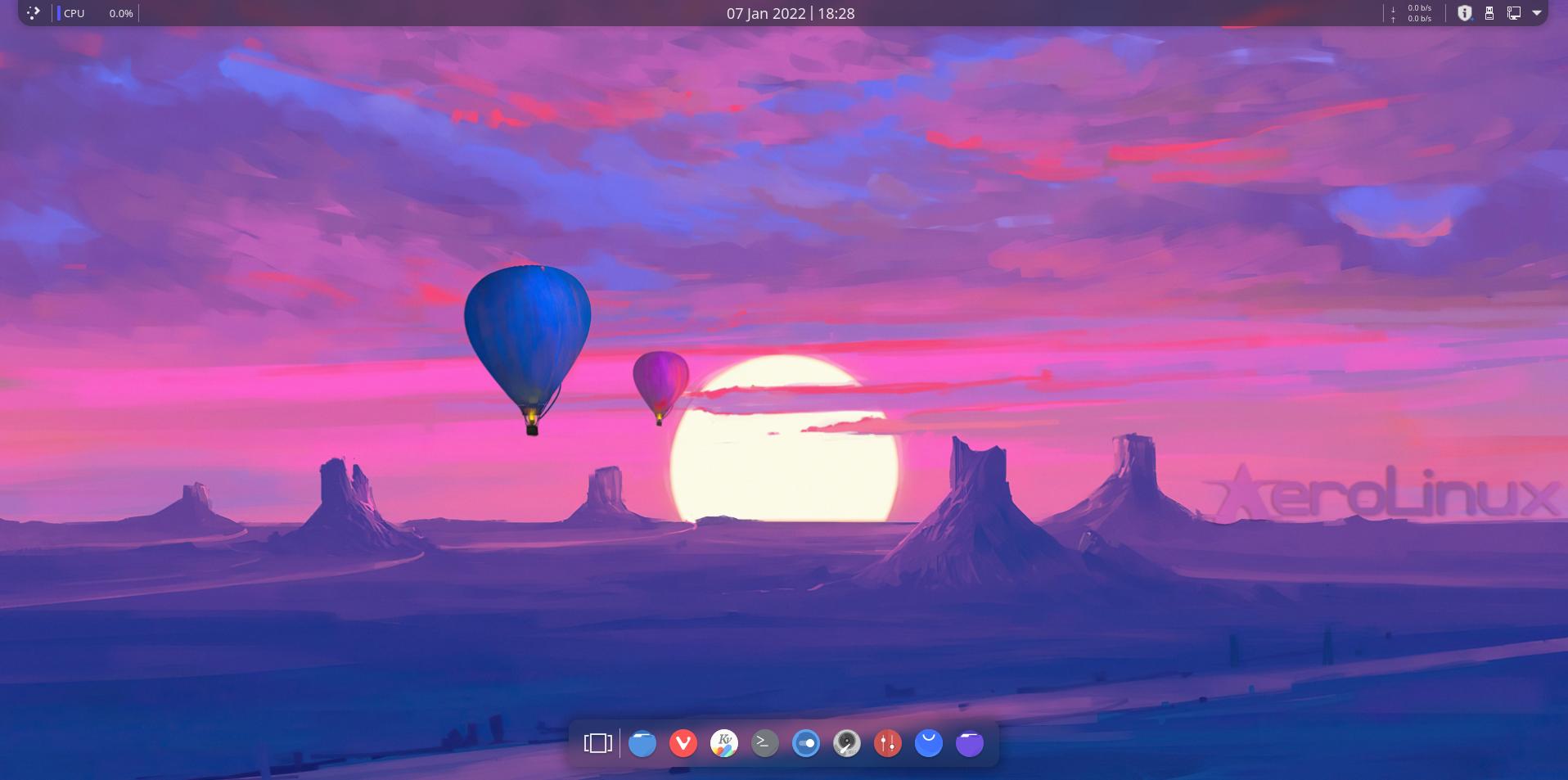Open the purple folder in the dock
The image size is (1568, 780).
point(970,743)
